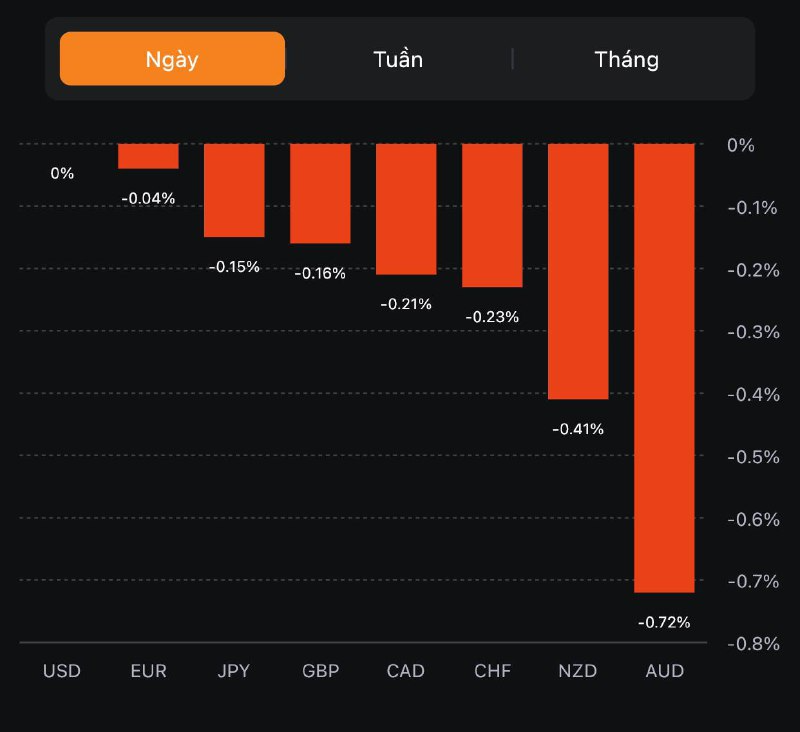Click the EUR bar in chart

click(x=148, y=156)
